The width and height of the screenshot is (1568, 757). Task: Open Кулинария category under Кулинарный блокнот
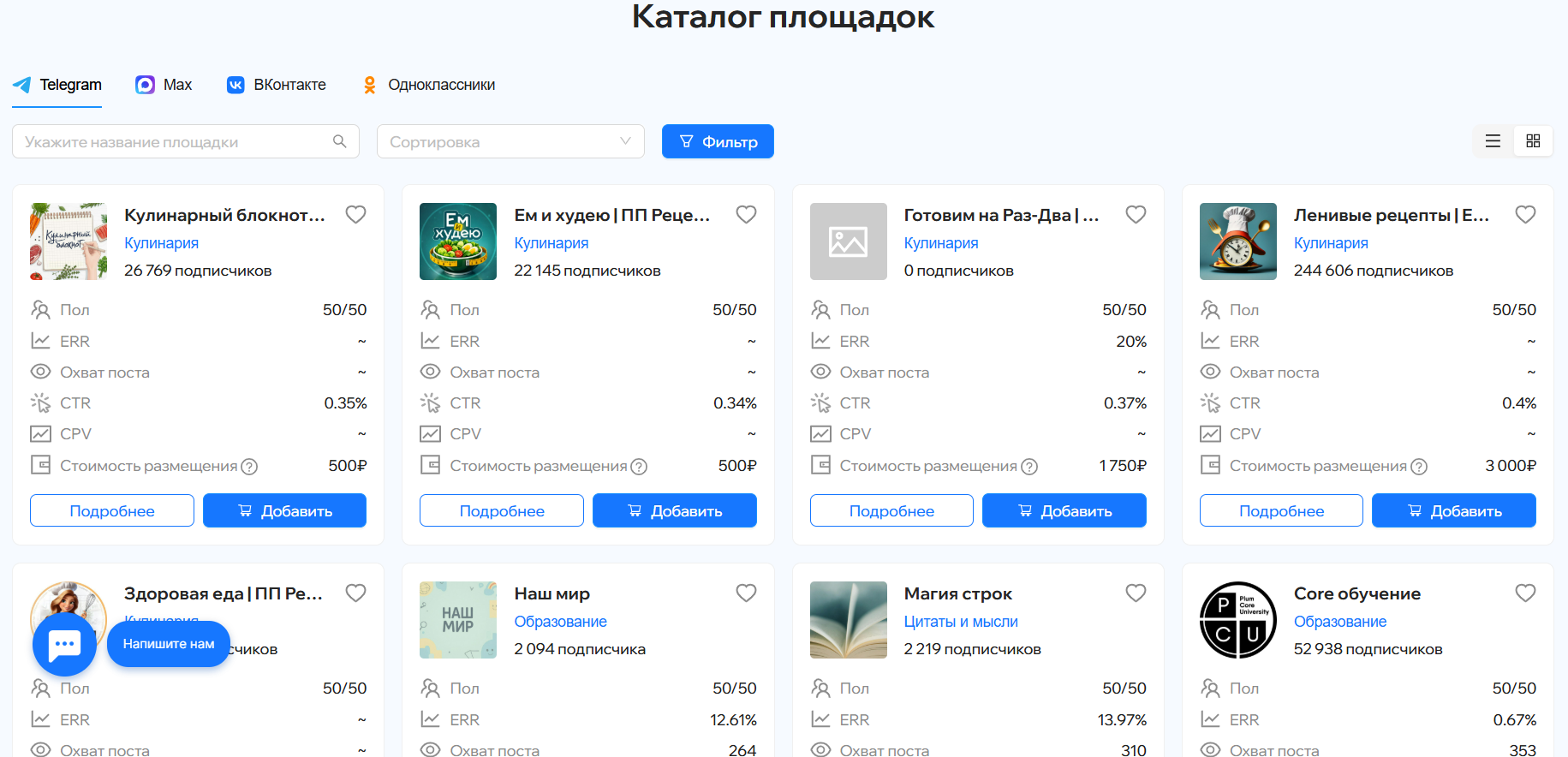pyautogui.click(x=161, y=243)
